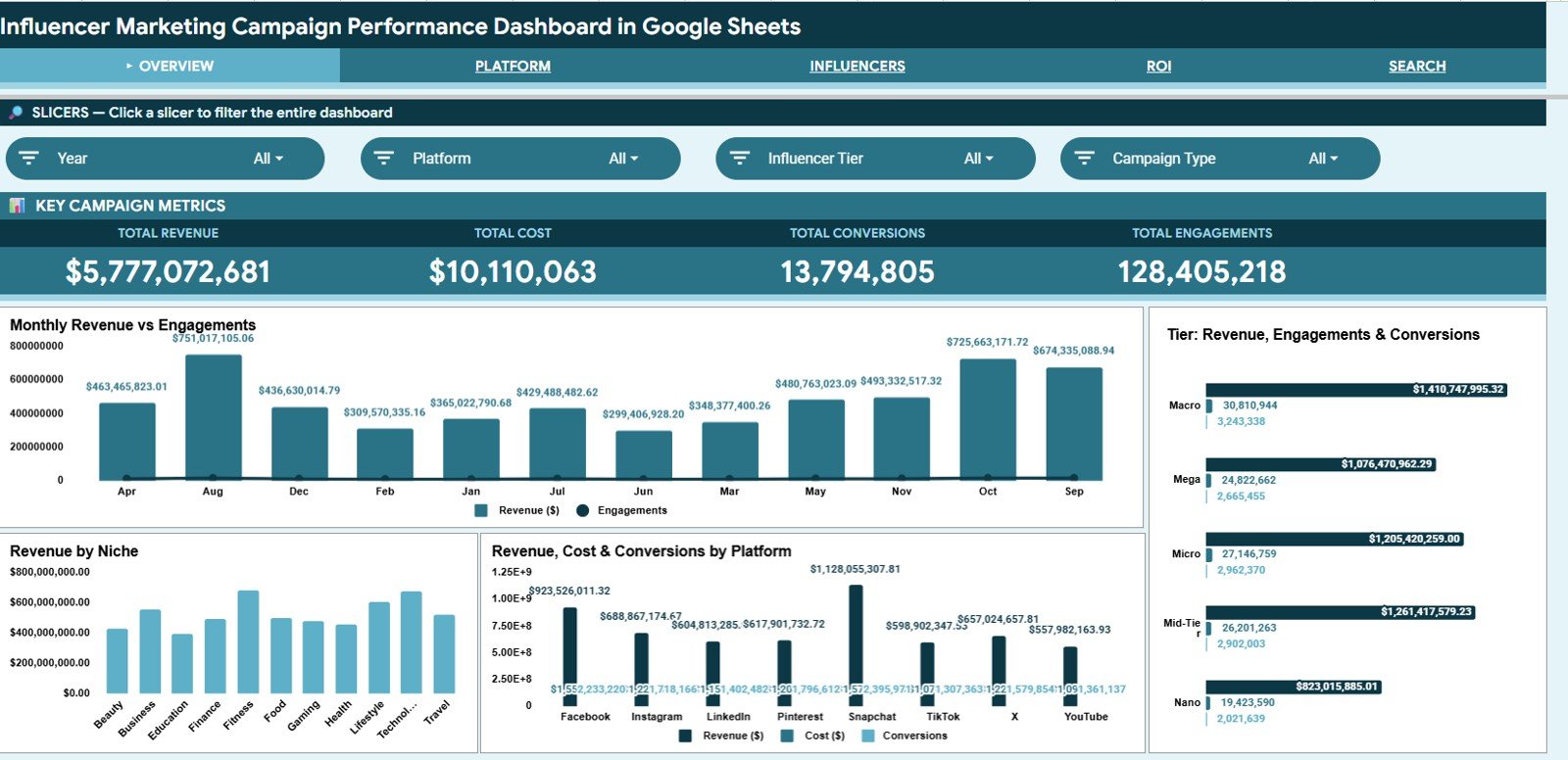Click the Micro engagements value 27,146,759
This screenshot has width=1568, height=760.
[x=1249, y=554]
